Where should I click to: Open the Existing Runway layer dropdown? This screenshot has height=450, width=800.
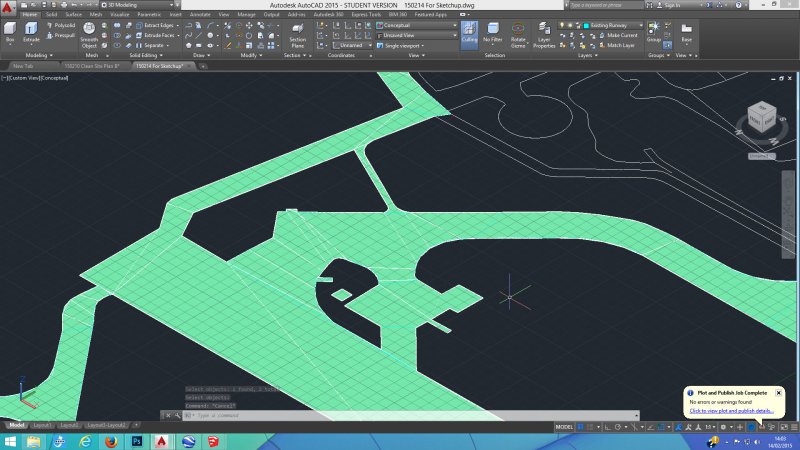click(x=612, y=25)
